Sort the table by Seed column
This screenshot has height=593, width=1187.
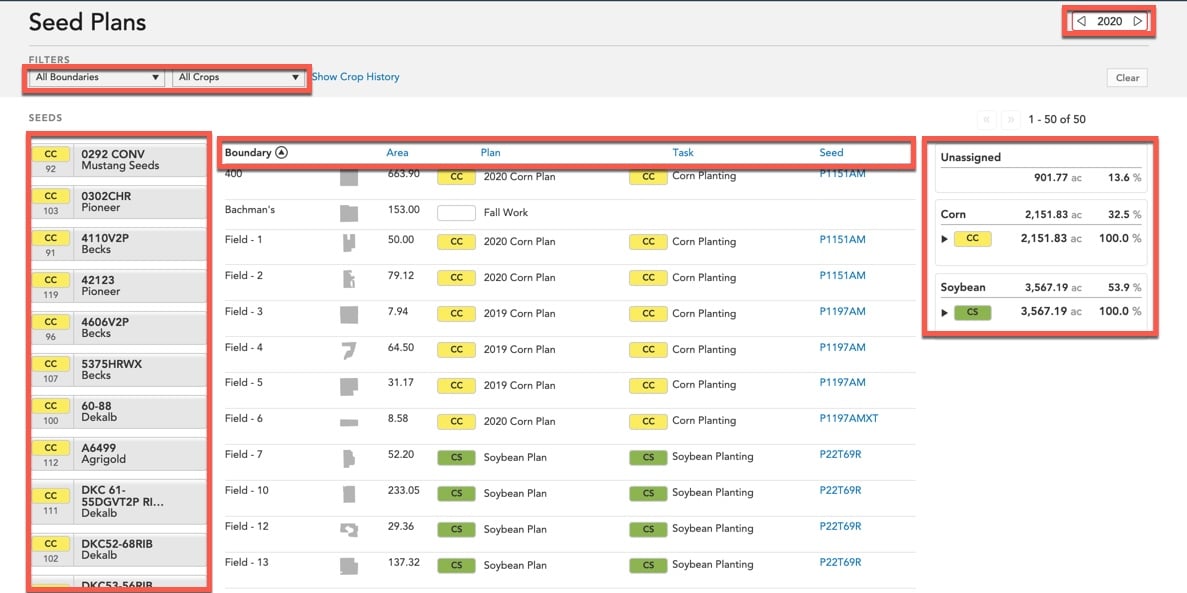(831, 153)
